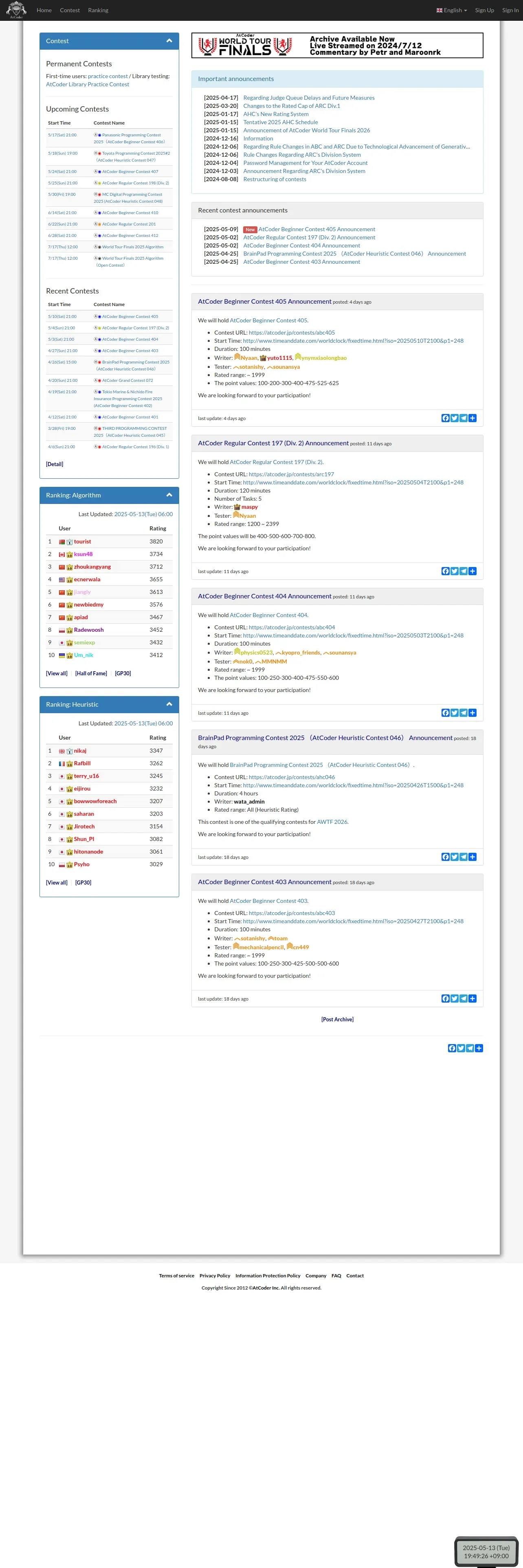523x1568 pixels.
Task: Share ABC 404 announcement on Twitter
Action: 454,713
